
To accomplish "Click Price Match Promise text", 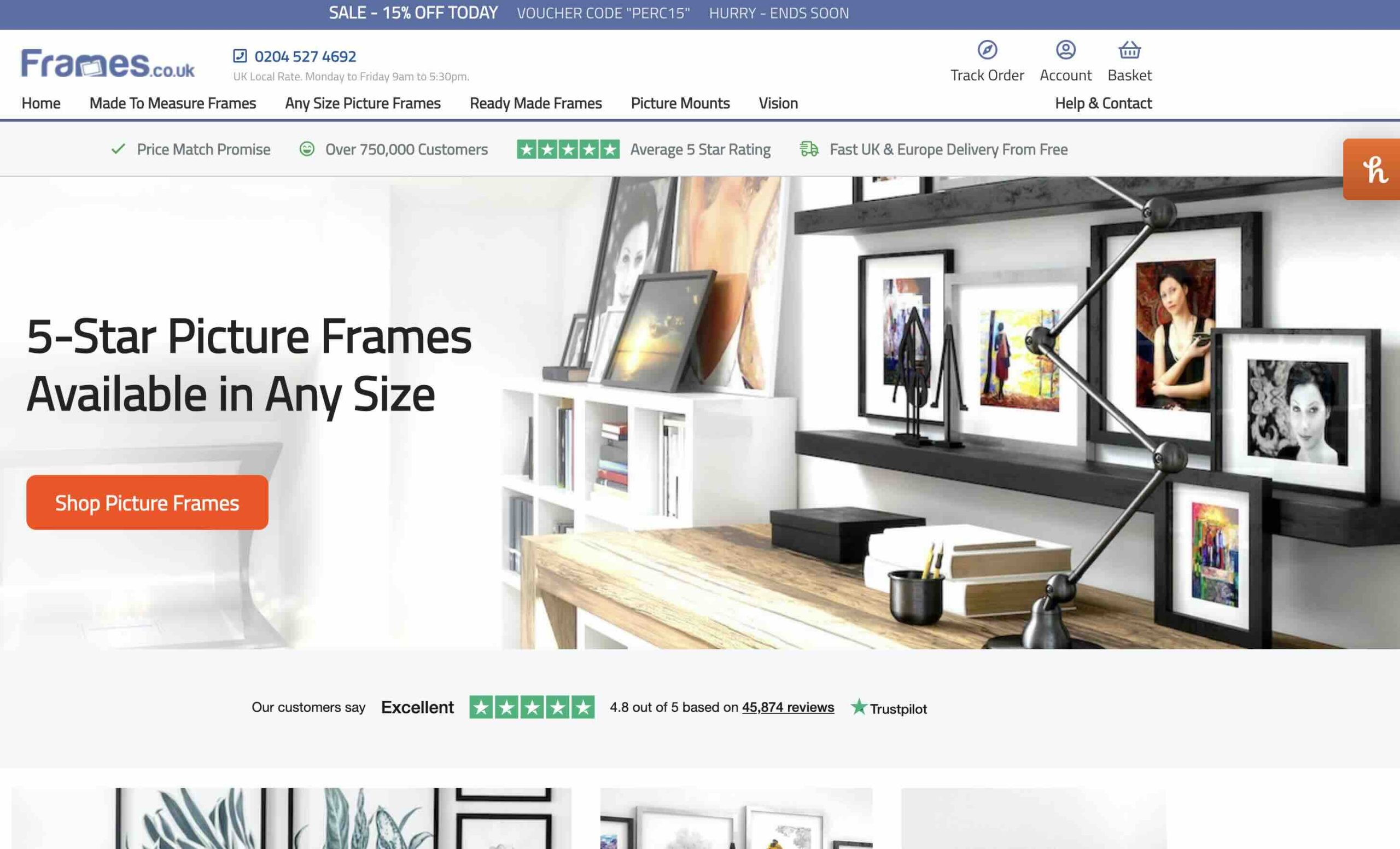I will pyautogui.click(x=203, y=149).
